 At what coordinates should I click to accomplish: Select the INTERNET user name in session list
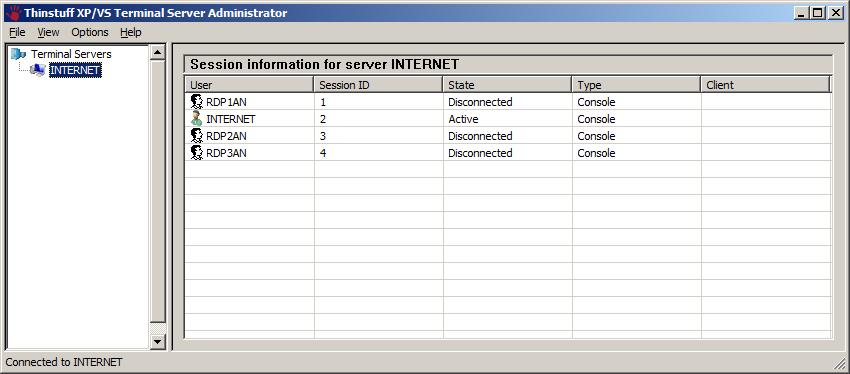tap(230, 119)
